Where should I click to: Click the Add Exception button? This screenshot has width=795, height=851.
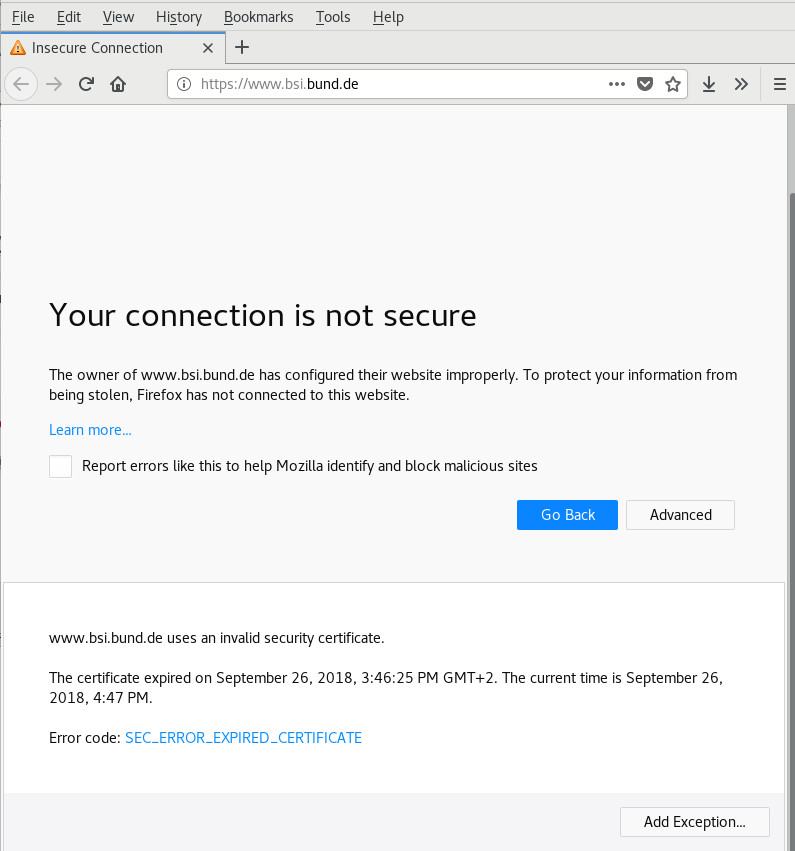pyautogui.click(x=694, y=822)
